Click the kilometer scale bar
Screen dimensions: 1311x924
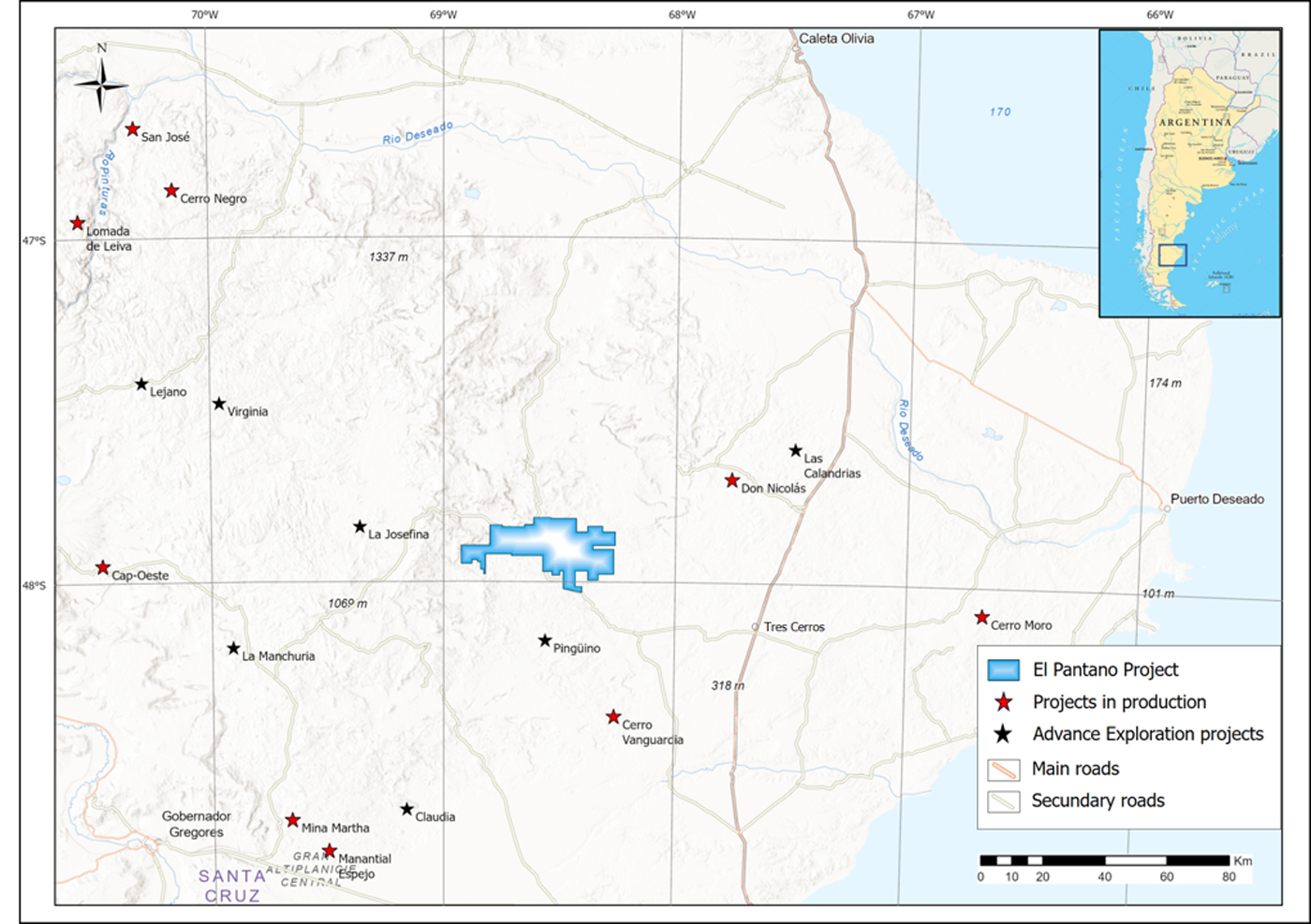1105,860
